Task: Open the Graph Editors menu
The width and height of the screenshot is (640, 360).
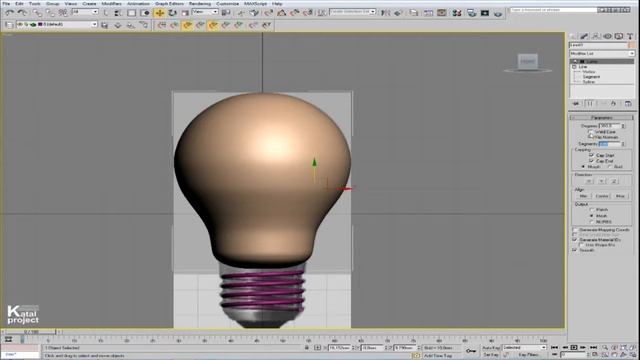Action: [169, 4]
